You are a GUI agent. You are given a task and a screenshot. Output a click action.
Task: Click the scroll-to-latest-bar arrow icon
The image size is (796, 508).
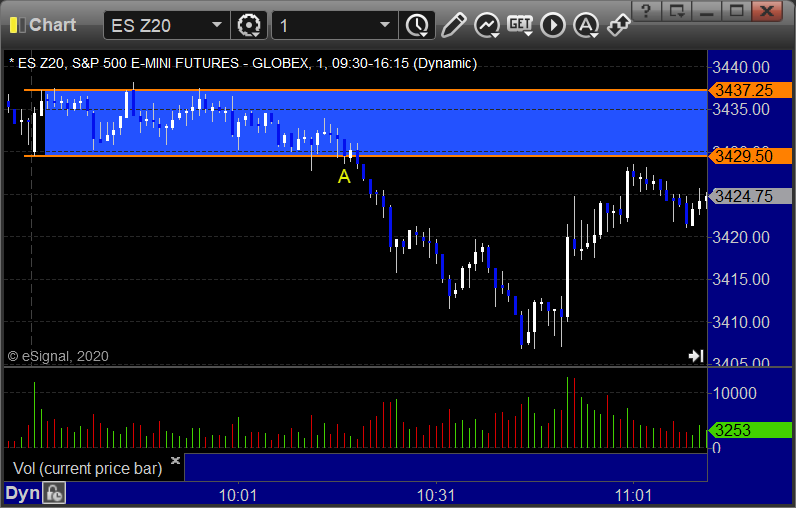coord(696,356)
